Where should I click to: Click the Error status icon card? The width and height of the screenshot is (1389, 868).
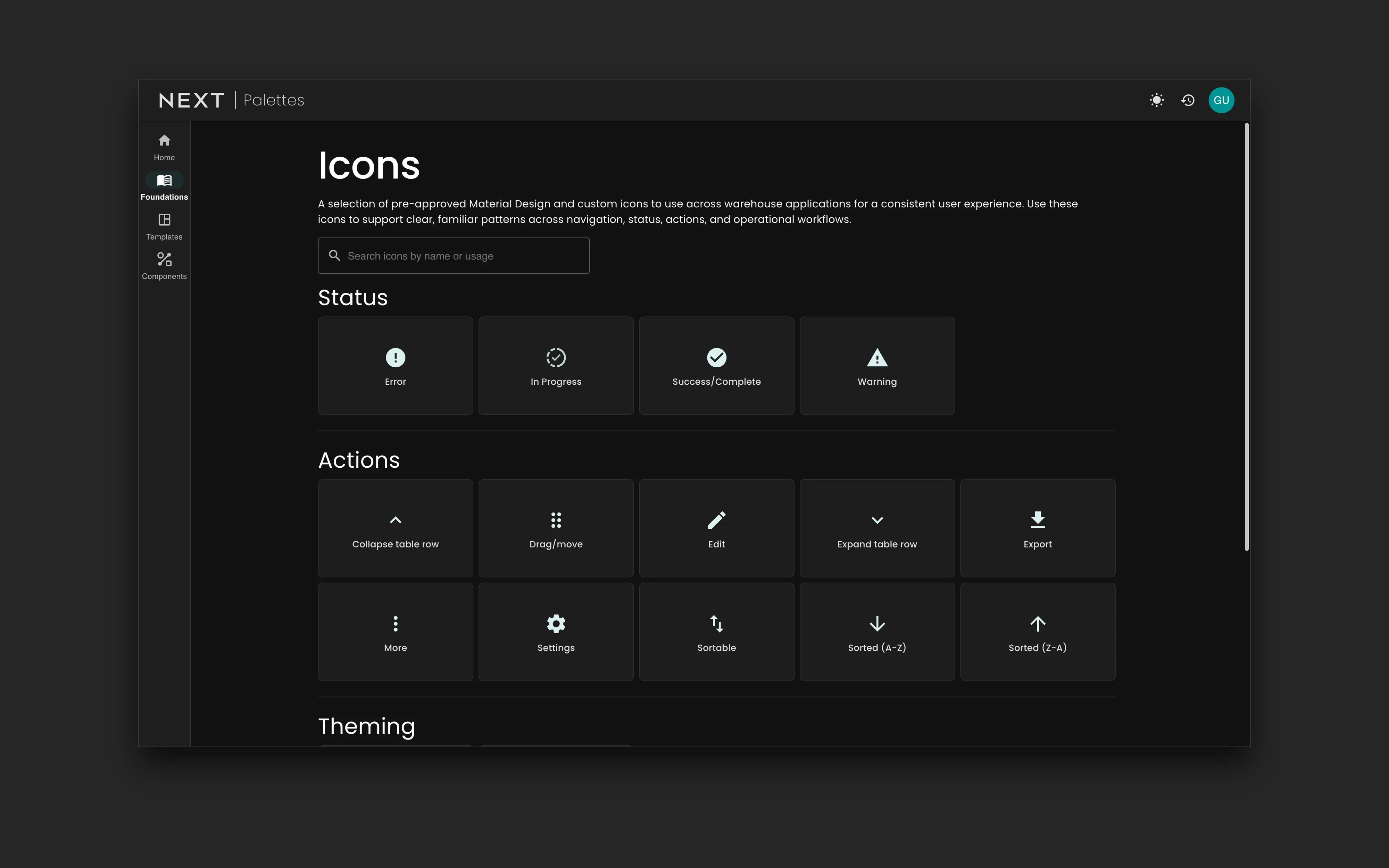pyautogui.click(x=396, y=366)
